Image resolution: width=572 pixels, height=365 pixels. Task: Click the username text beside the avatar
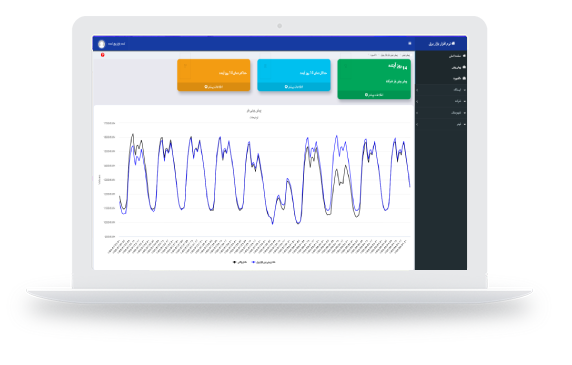pyautogui.click(x=117, y=44)
